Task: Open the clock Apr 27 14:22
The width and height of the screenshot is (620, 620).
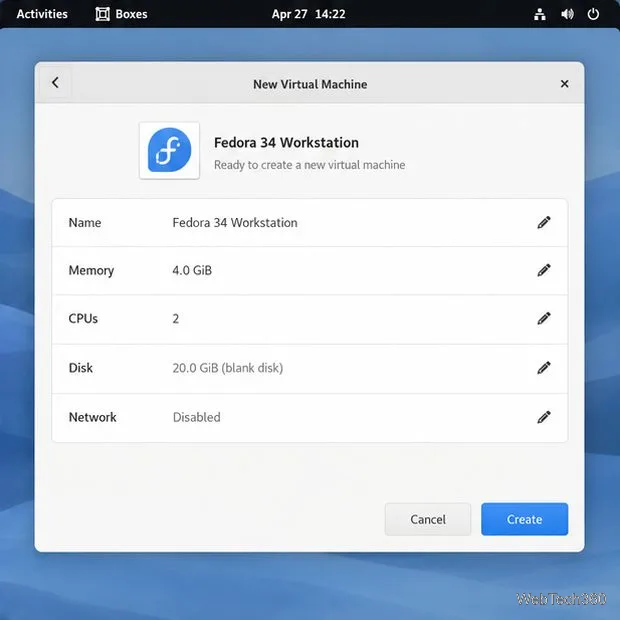Action: pos(308,14)
